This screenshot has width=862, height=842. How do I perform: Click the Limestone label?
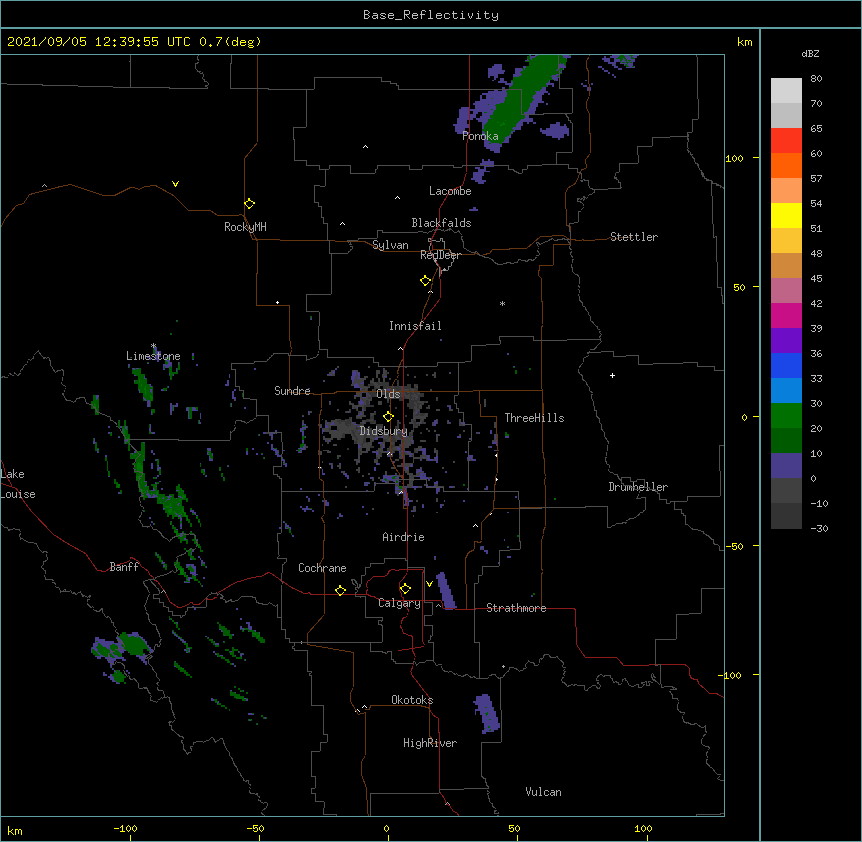tap(153, 356)
